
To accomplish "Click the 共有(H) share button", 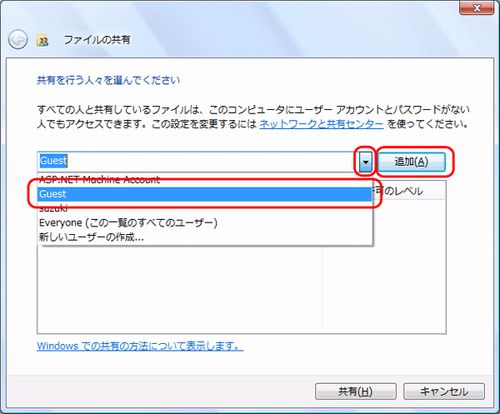I will click(x=356, y=391).
